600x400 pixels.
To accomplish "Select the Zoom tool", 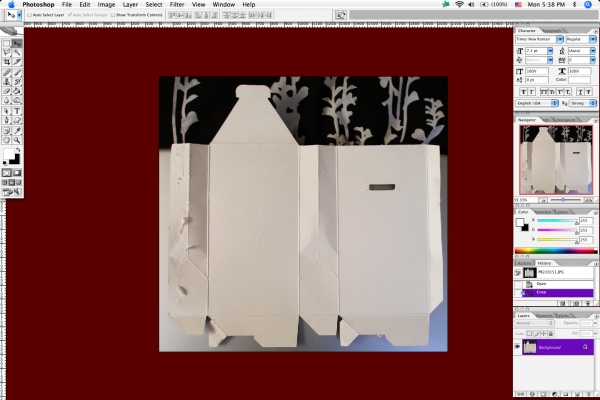I will click(x=17, y=140).
